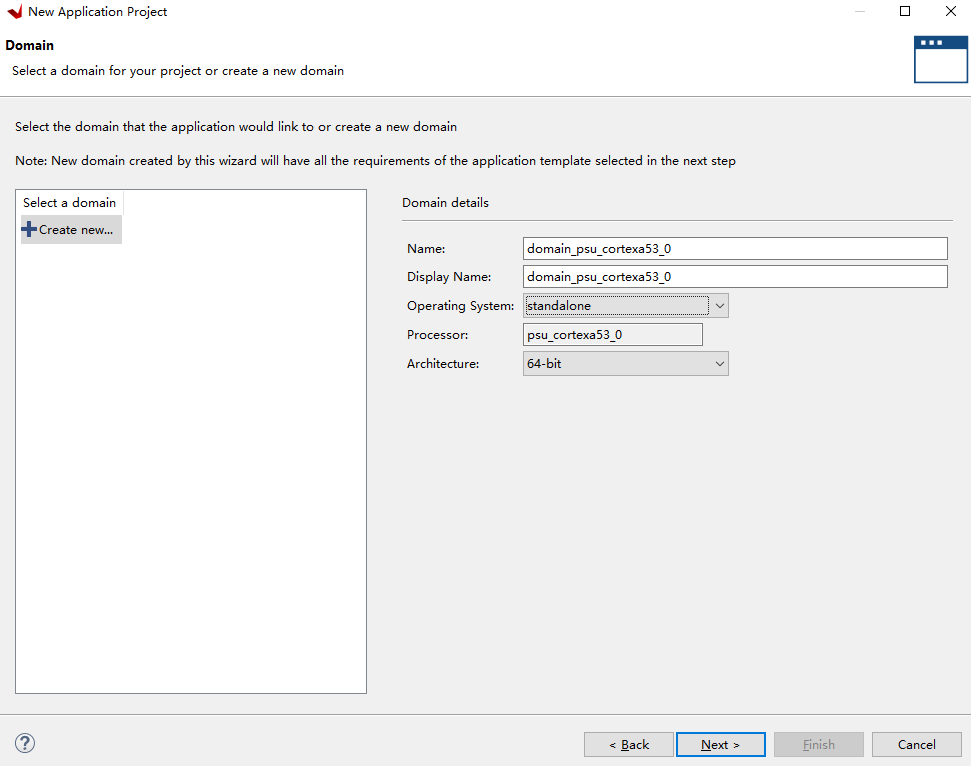Click the 'Display Name:' label
The width and height of the screenshot is (971, 766).
click(449, 277)
